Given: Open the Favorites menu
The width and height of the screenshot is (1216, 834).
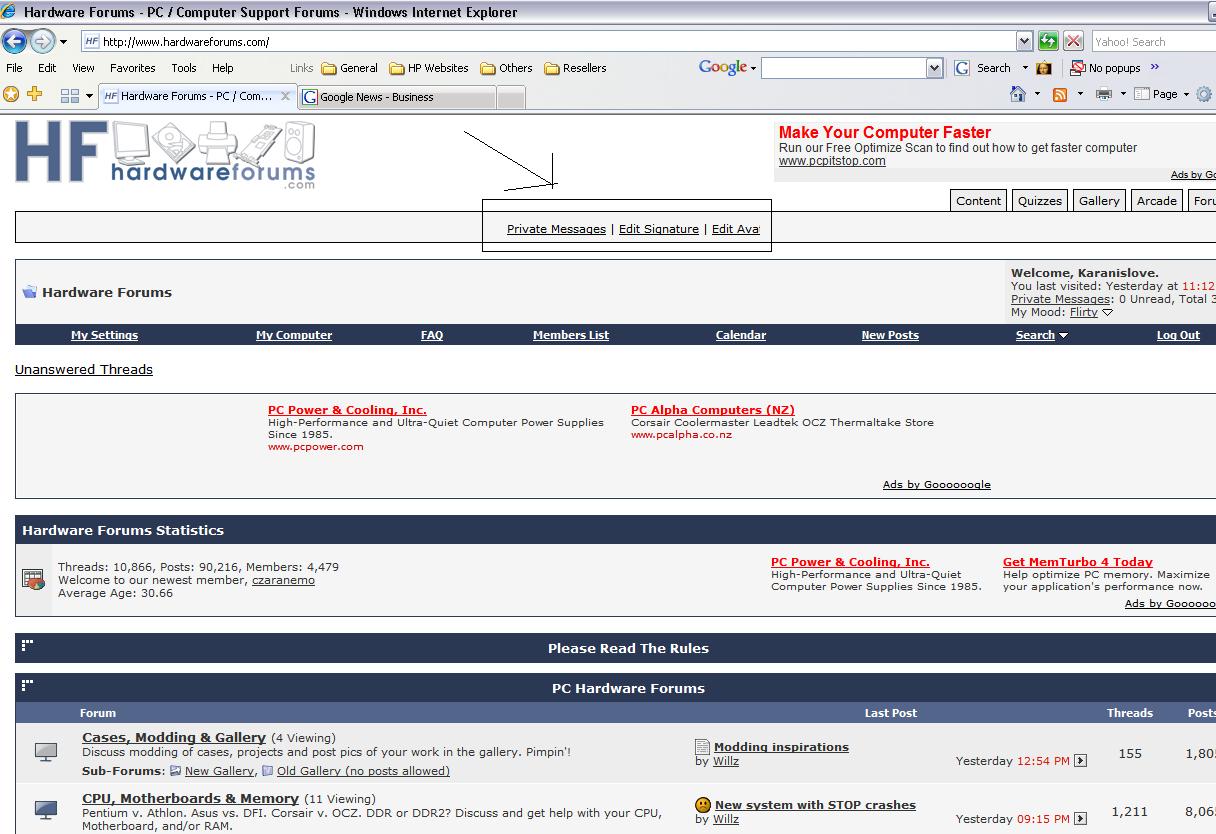Looking at the screenshot, I should [x=132, y=68].
